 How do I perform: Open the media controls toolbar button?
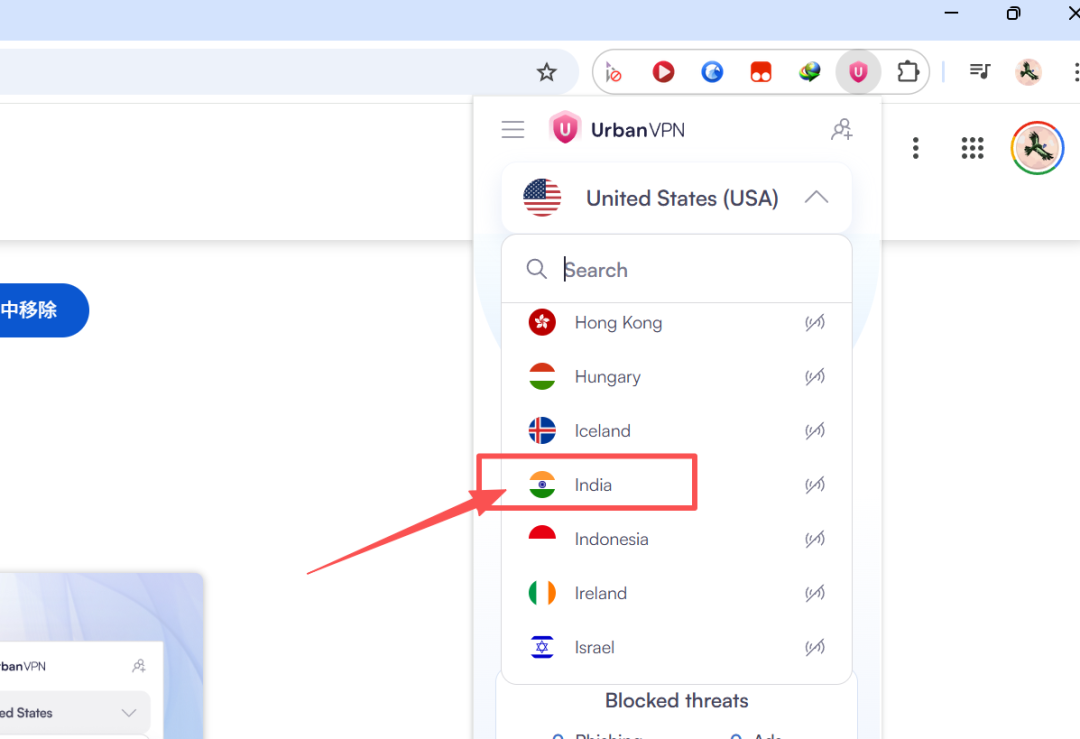979,71
